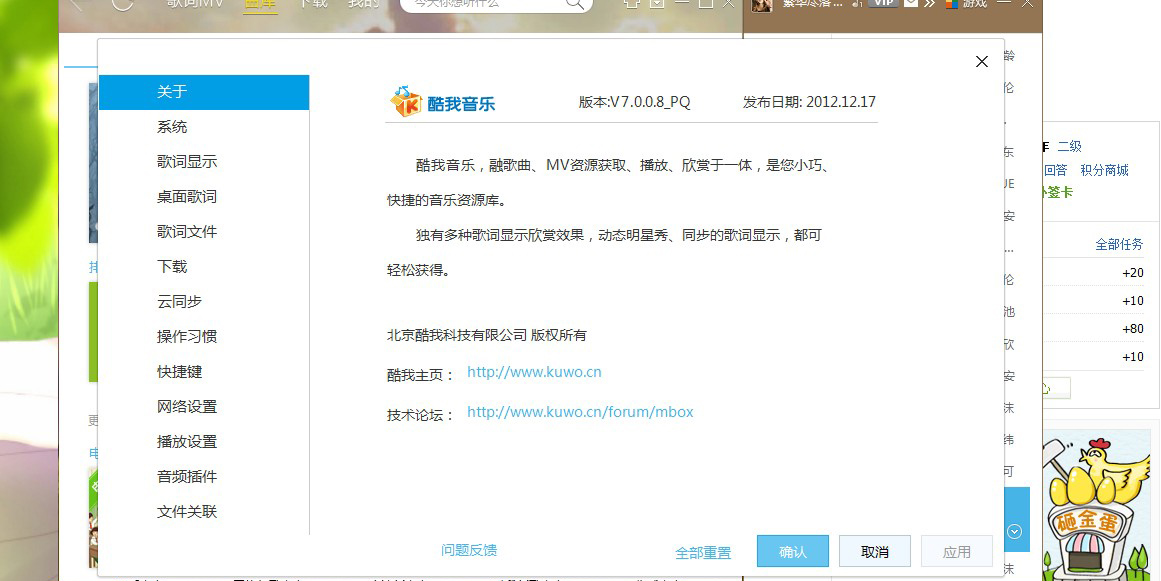Screen dimensions: 1161x581
Task: Close the settings dialog with X
Action: click(x=982, y=62)
